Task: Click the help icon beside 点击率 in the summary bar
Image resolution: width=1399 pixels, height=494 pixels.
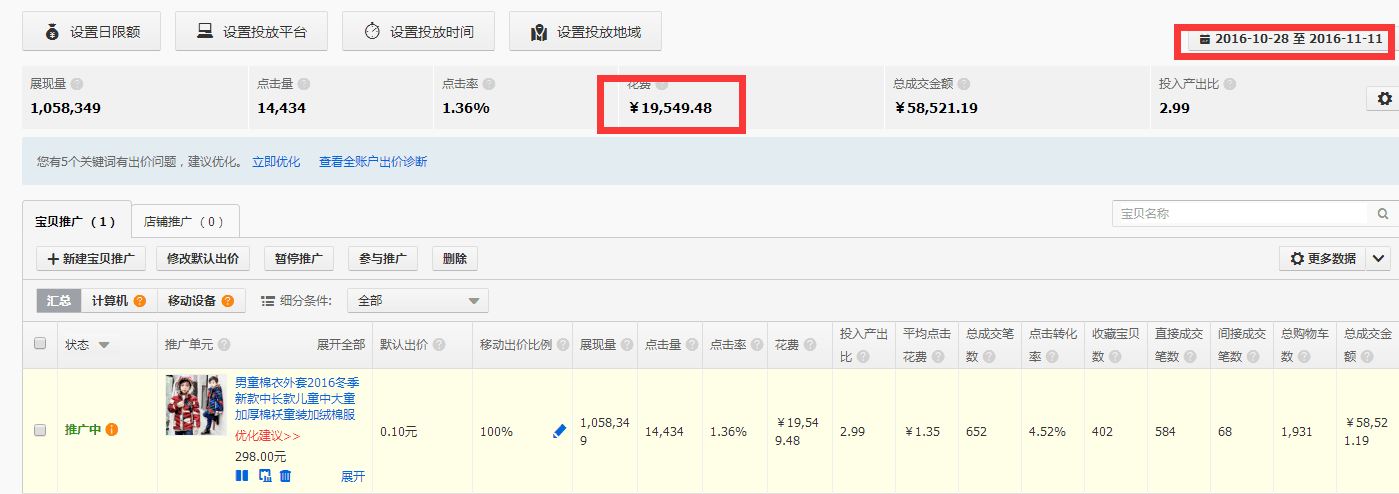Action: 489,85
